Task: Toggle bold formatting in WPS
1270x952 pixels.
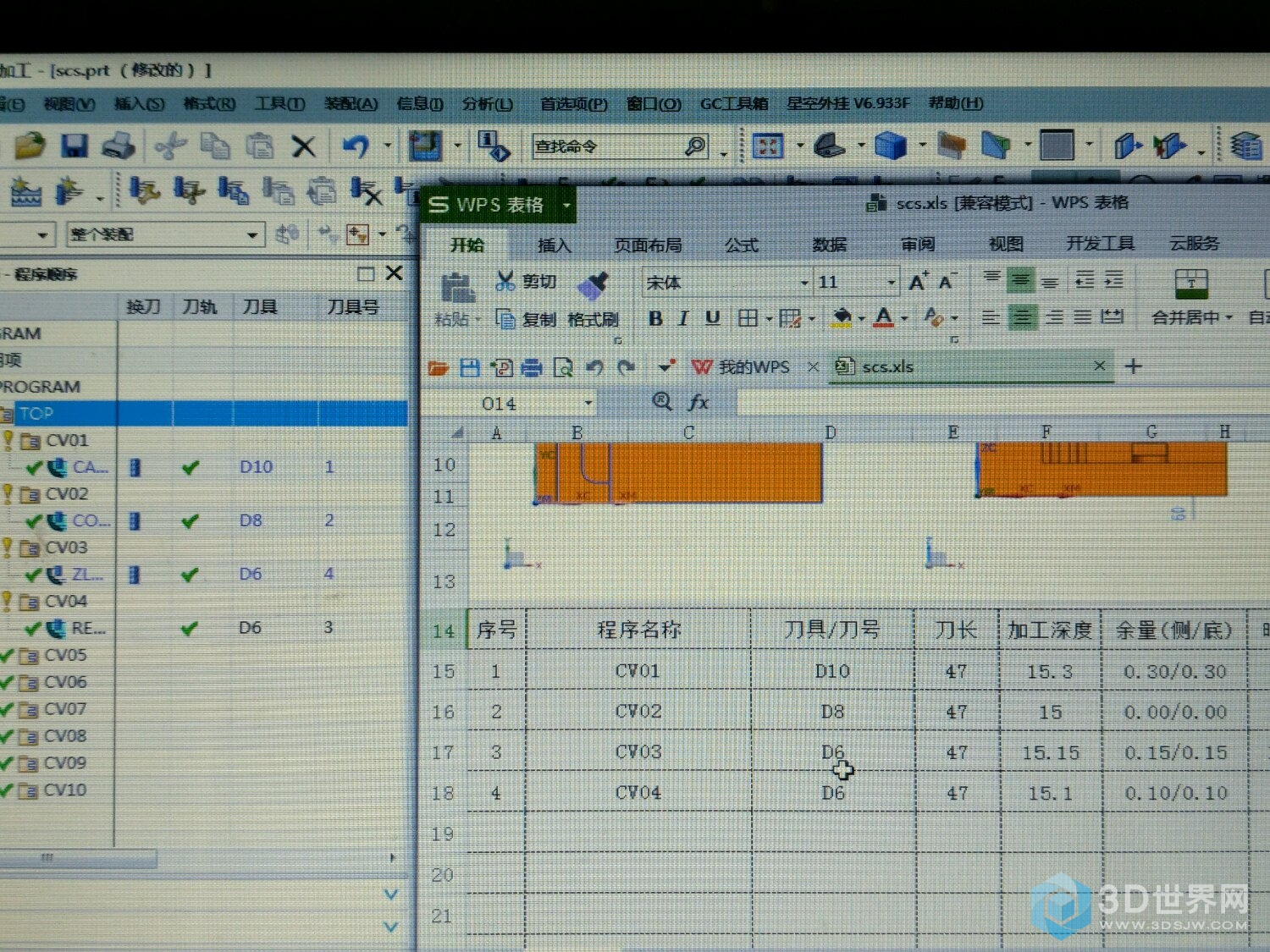Action: pos(655,318)
